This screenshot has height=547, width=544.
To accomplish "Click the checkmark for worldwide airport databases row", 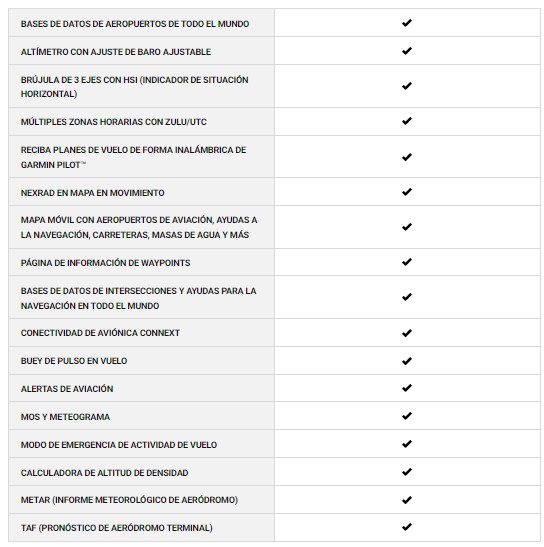I will click(x=407, y=23).
